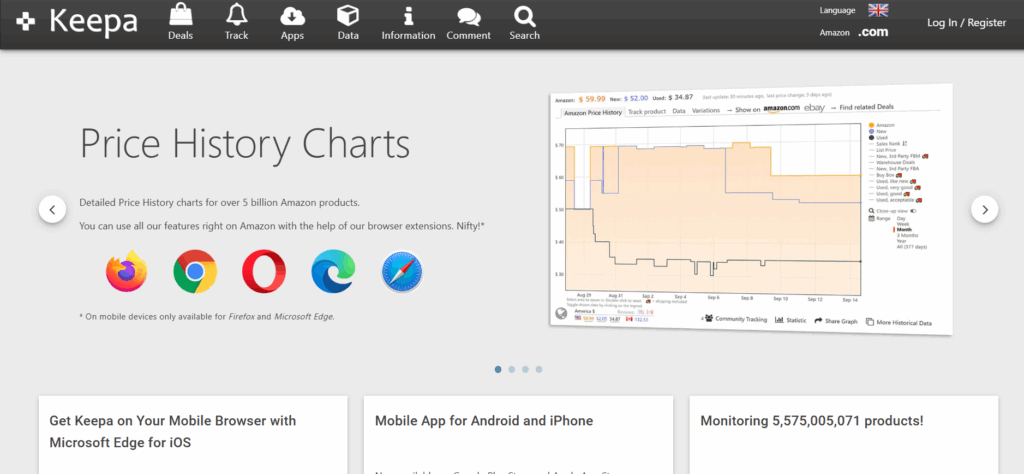Click the Safari extension icon
This screenshot has height=474, width=1024.
pyautogui.click(x=402, y=272)
